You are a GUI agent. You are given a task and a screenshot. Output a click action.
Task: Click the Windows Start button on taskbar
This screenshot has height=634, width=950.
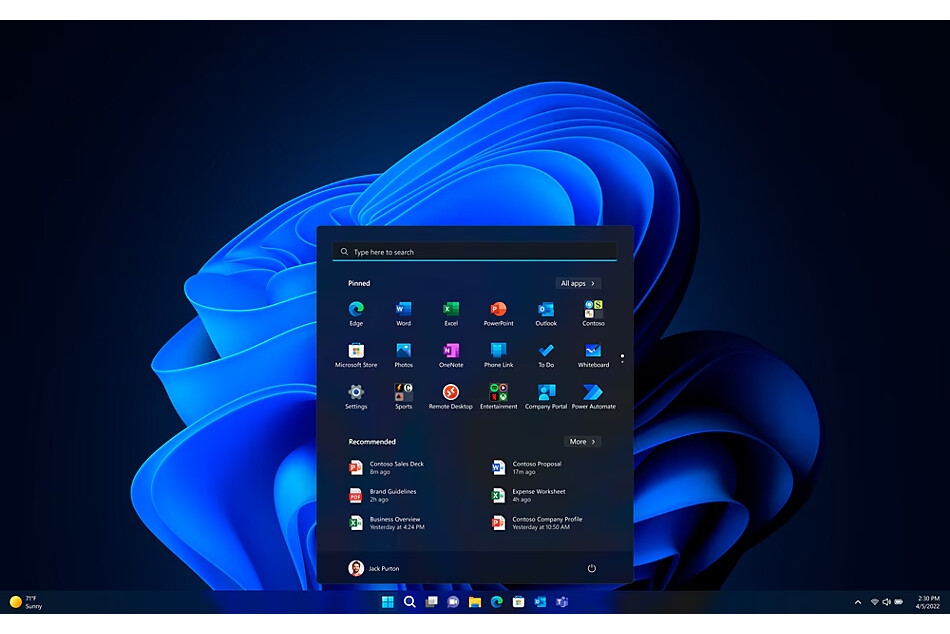pyautogui.click(x=387, y=602)
